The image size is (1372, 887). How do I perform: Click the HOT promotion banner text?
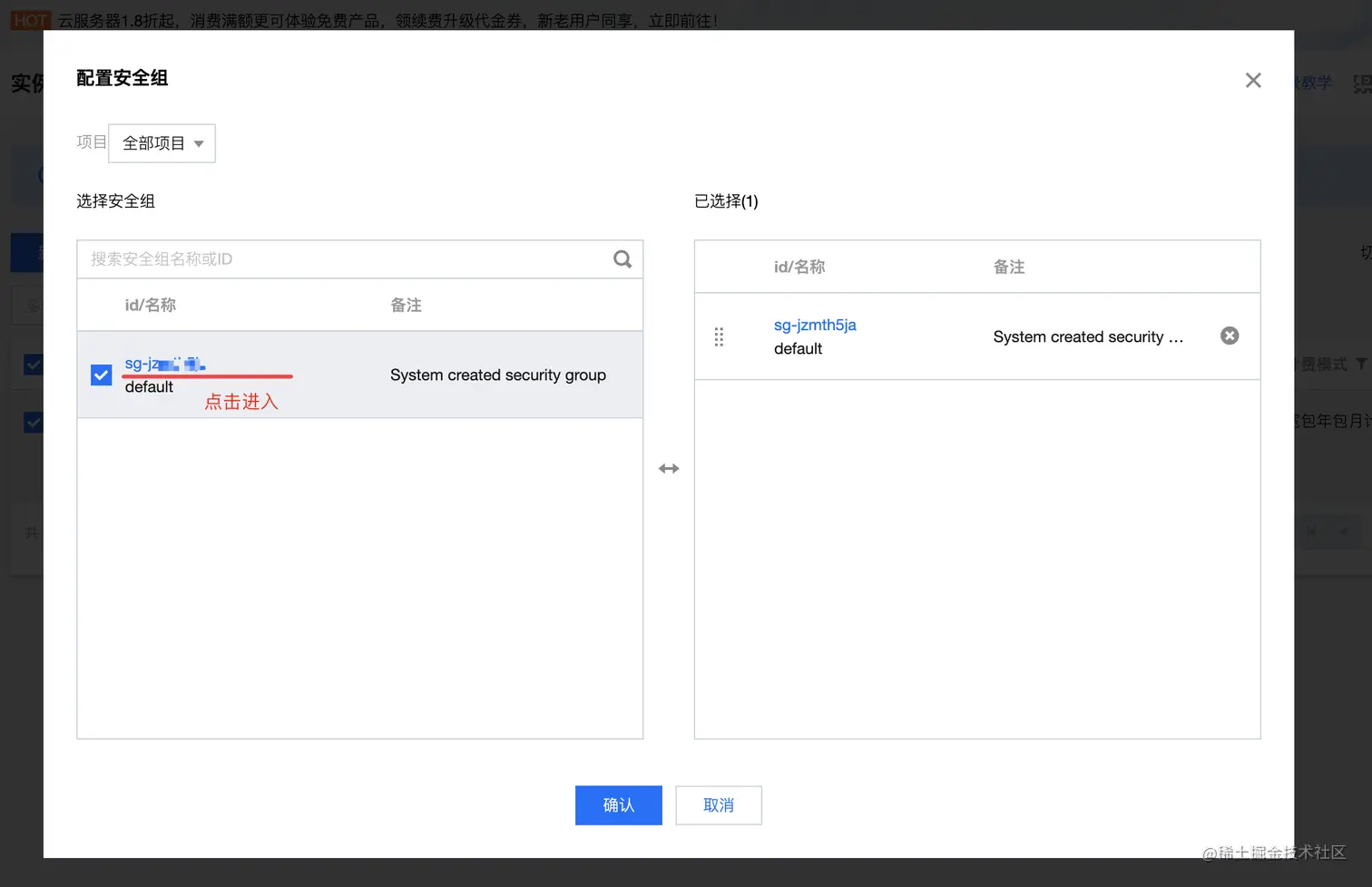[x=387, y=20]
